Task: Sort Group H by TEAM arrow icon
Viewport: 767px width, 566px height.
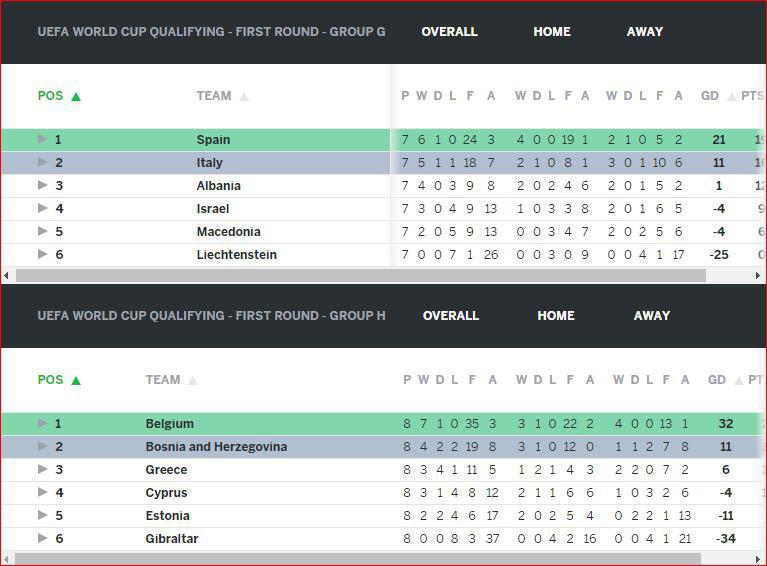Action: 193,381
